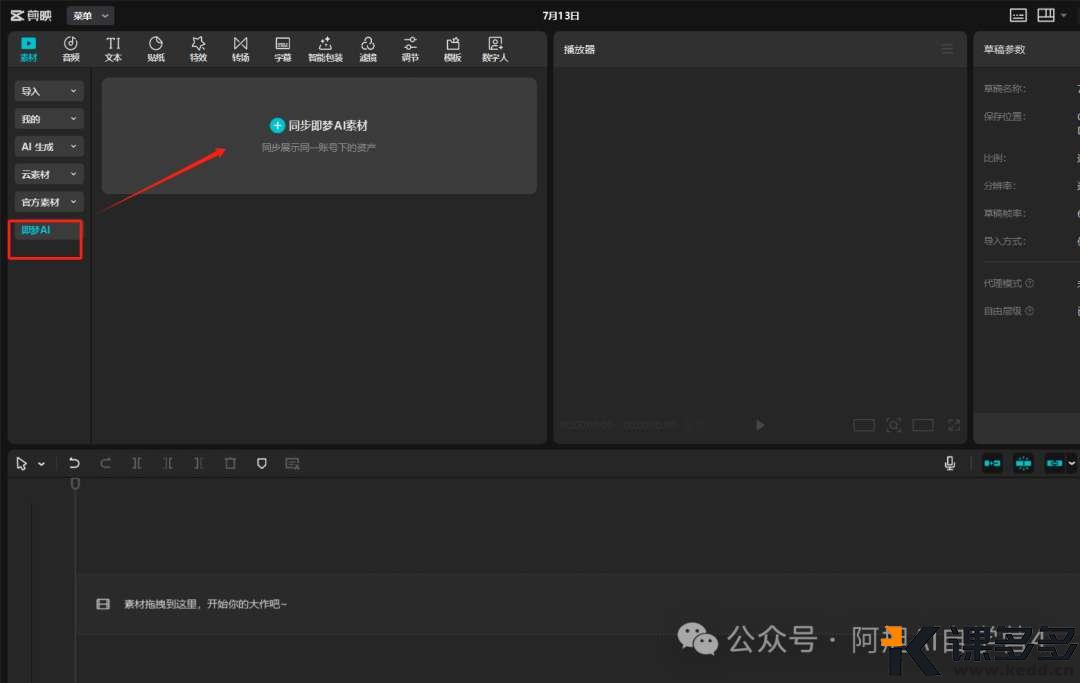
Task: Open the 音频 (Audio) panel
Action: pyautogui.click(x=71, y=49)
